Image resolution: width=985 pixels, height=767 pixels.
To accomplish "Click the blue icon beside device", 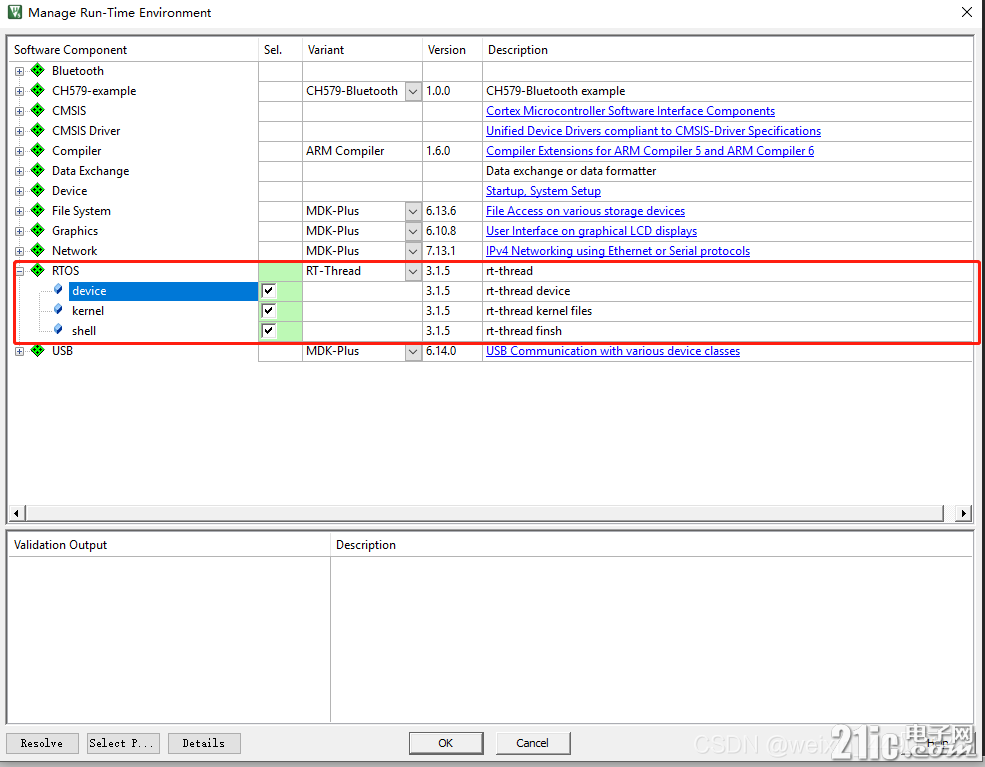I will 58,290.
